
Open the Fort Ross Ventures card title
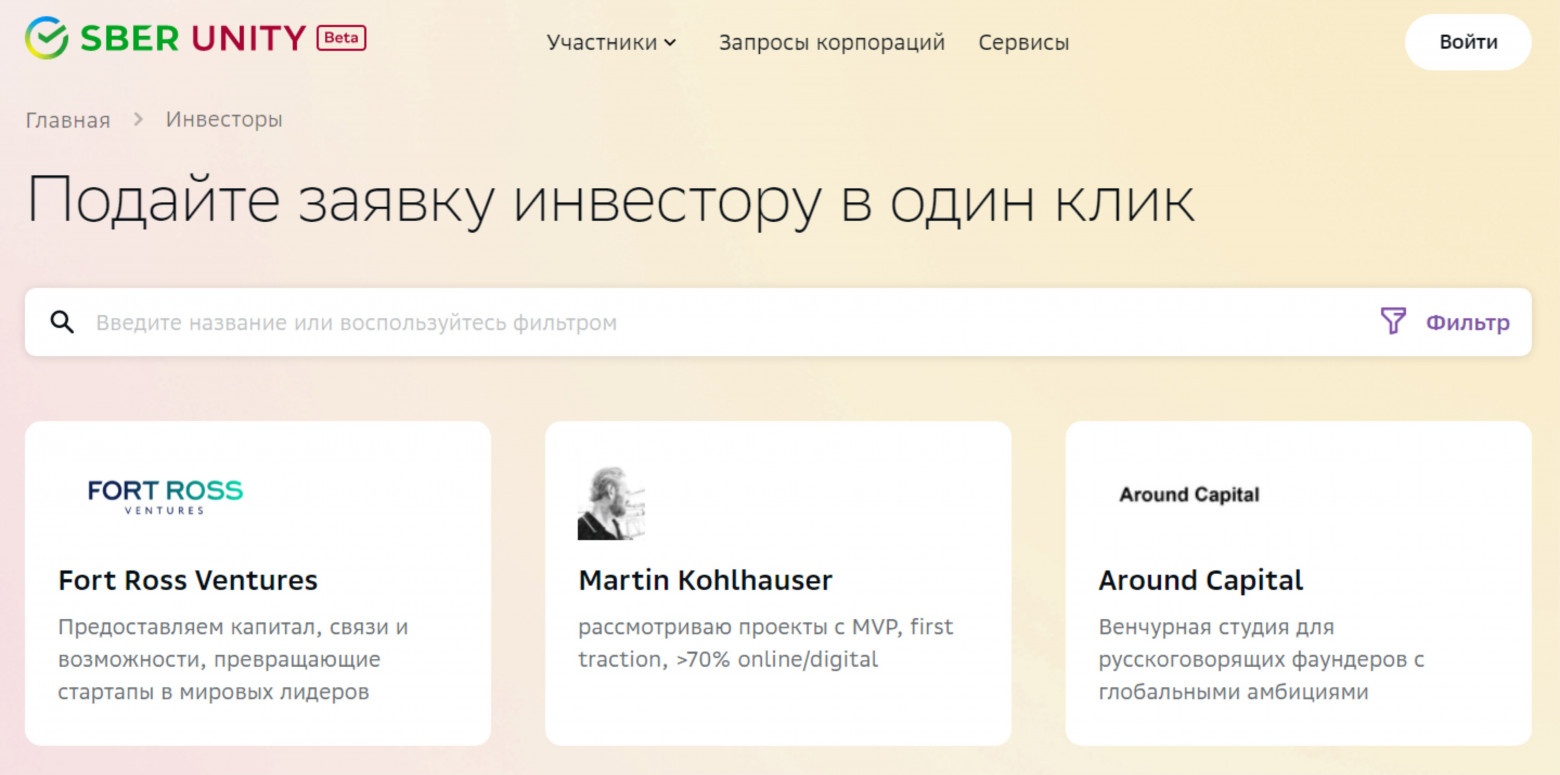click(188, 580)
